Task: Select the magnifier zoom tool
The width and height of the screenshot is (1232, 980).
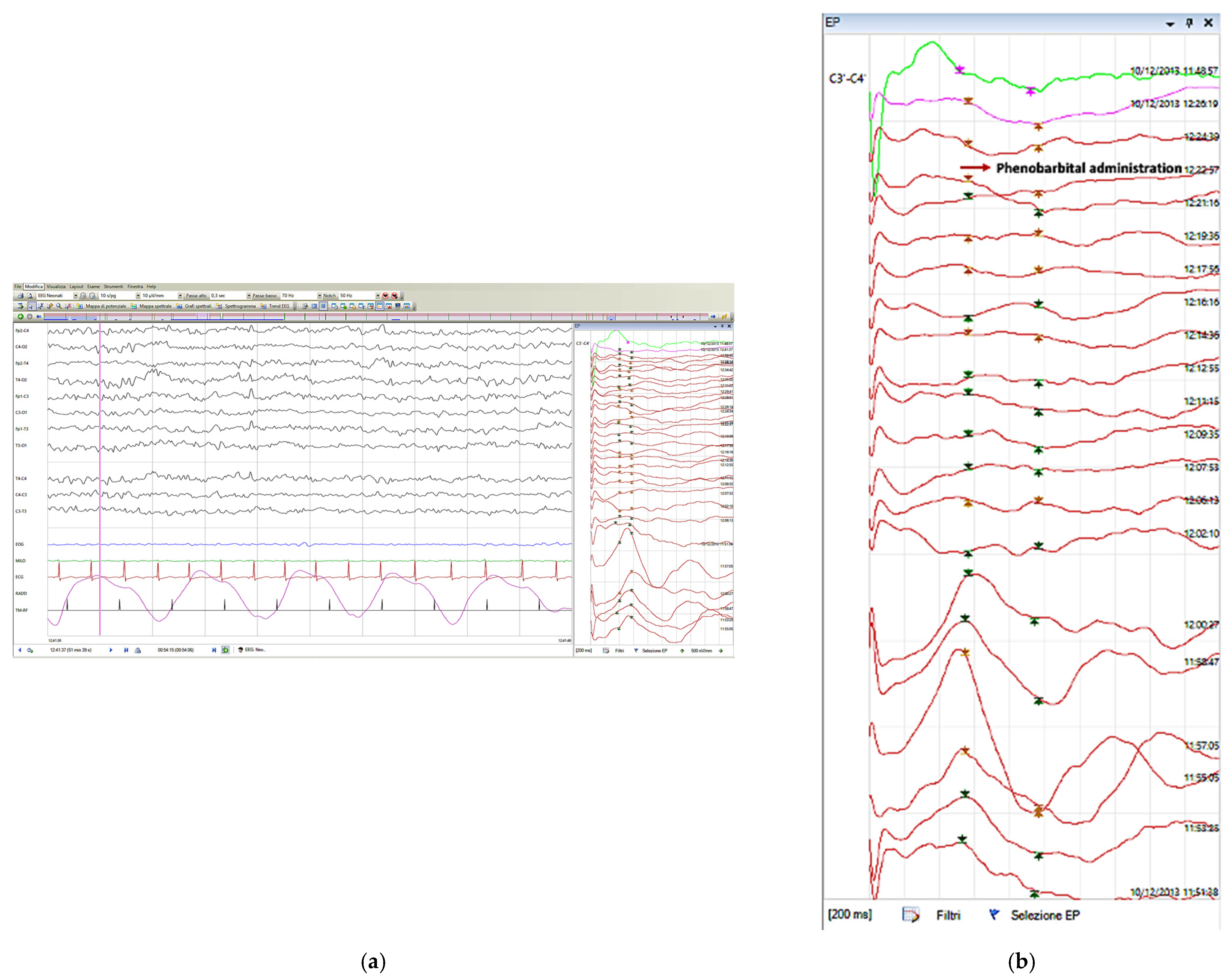Action: coord(59,306)
